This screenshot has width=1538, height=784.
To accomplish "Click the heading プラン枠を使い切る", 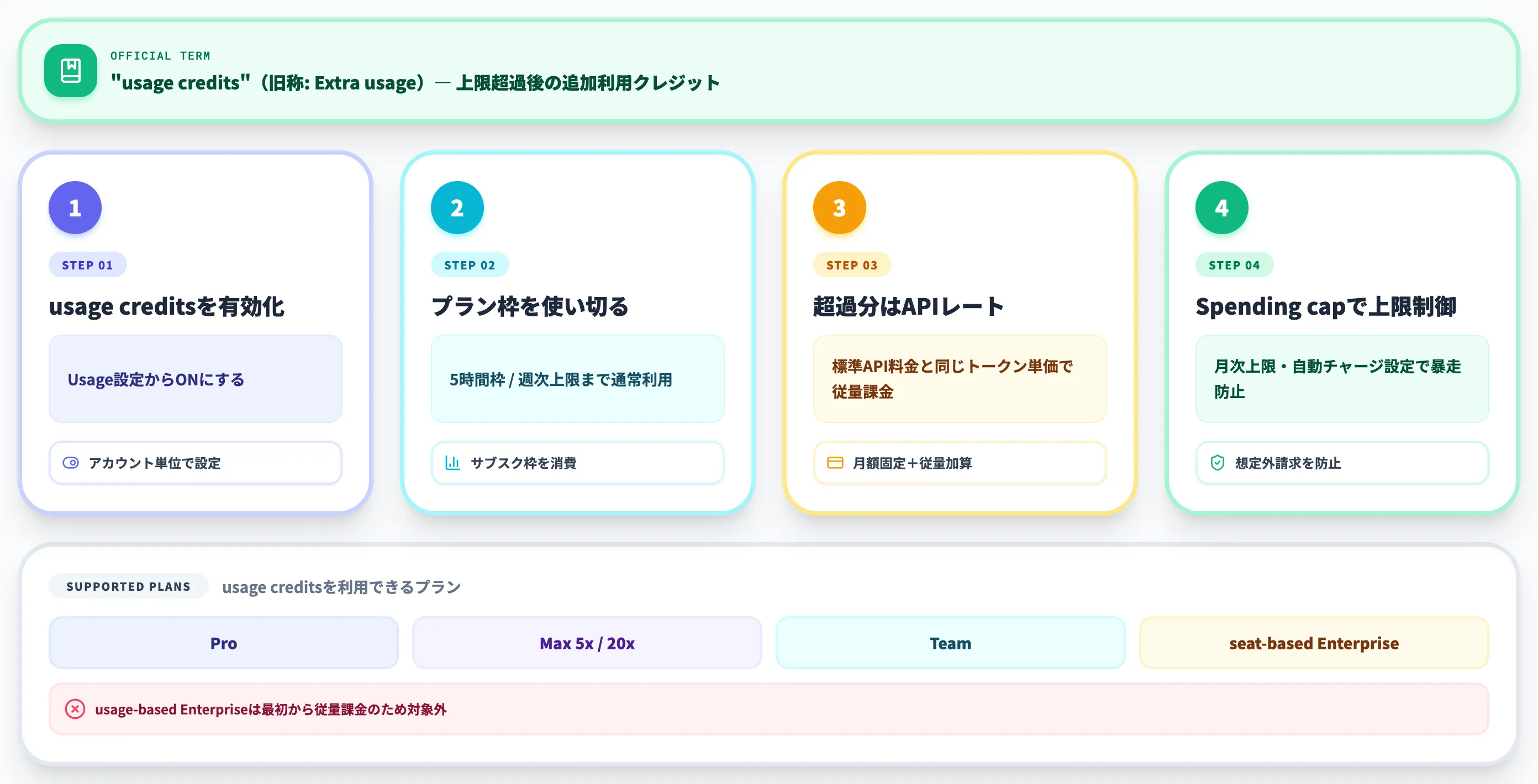I will pyautogui.click(x=530, y=306).
